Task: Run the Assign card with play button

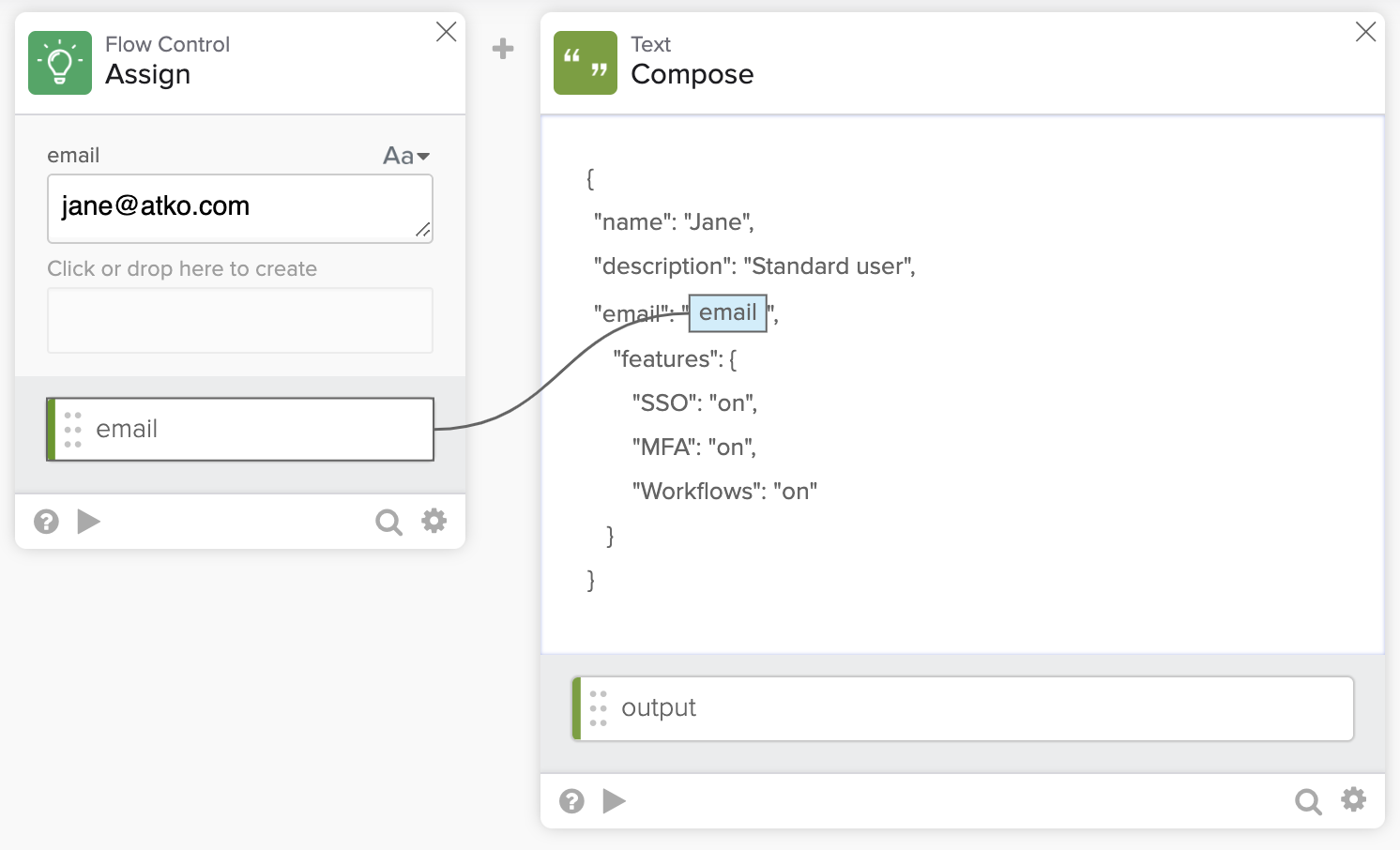Action: click(x=89, y=522)
